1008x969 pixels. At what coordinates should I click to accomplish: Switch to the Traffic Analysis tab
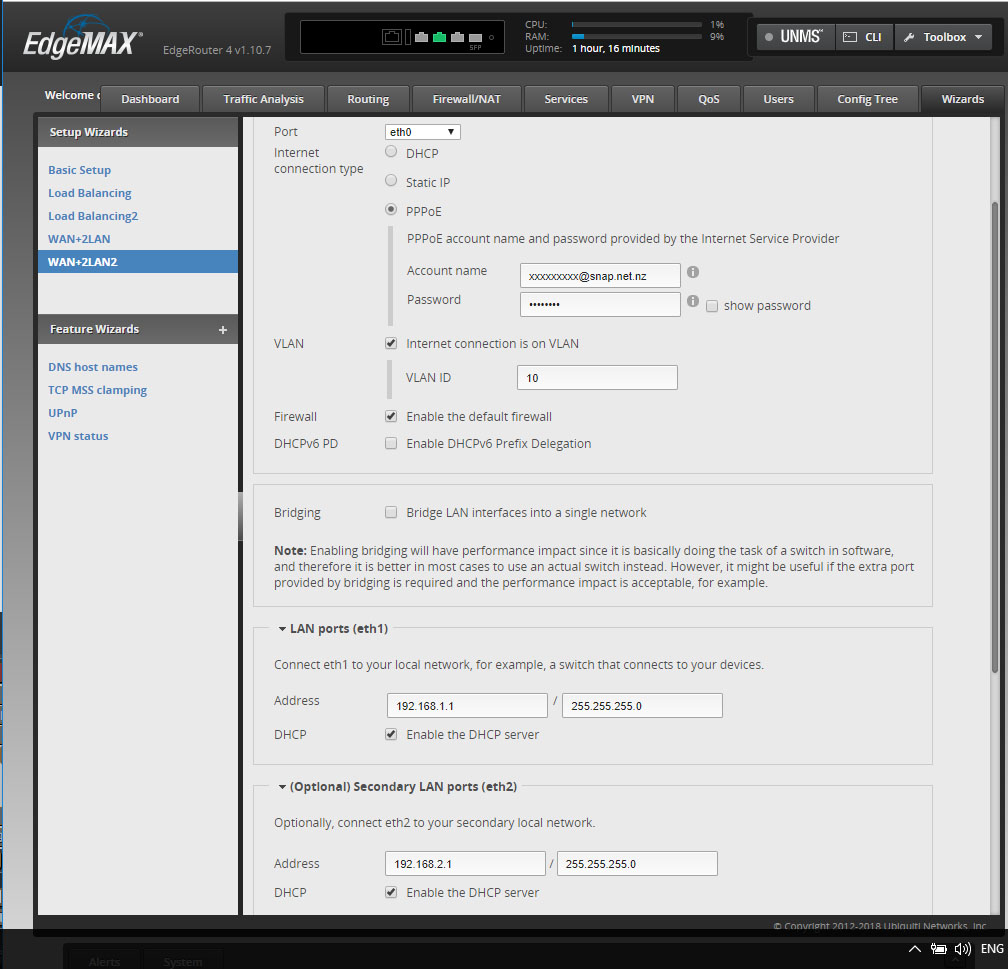(264, 99)
